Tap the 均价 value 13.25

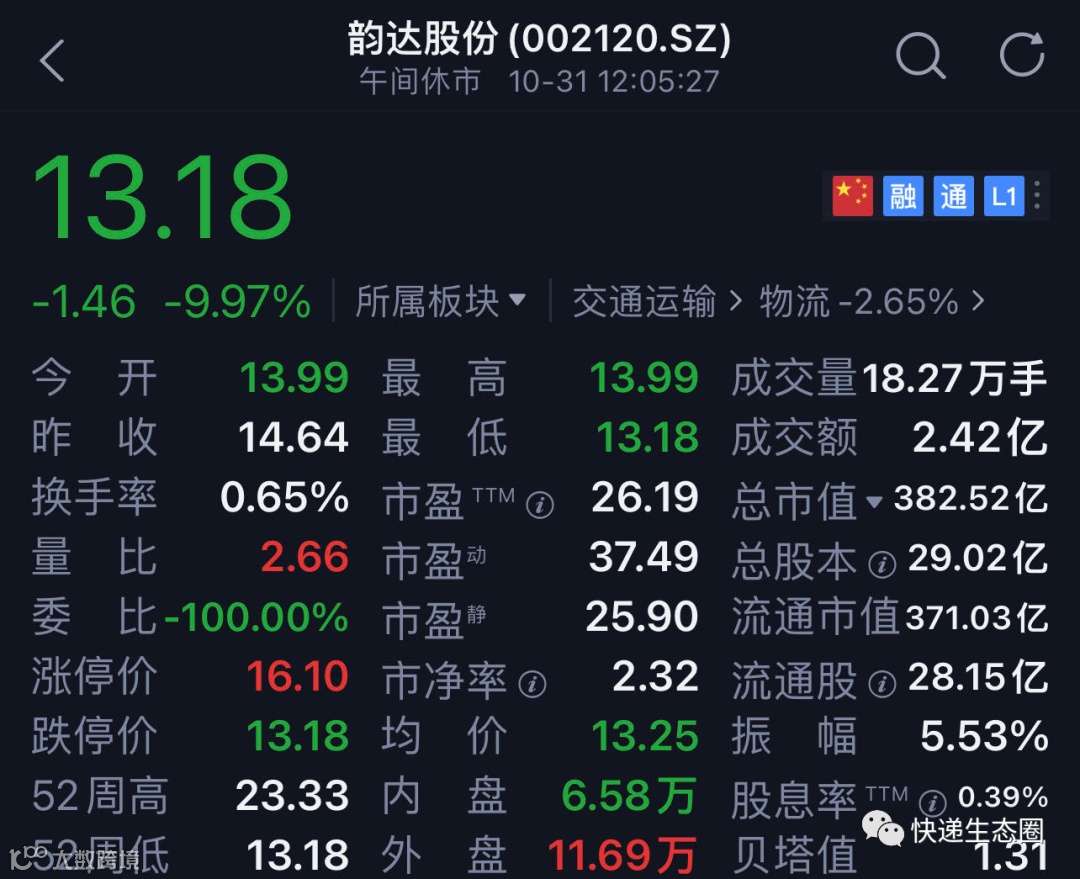pos(645,736)
